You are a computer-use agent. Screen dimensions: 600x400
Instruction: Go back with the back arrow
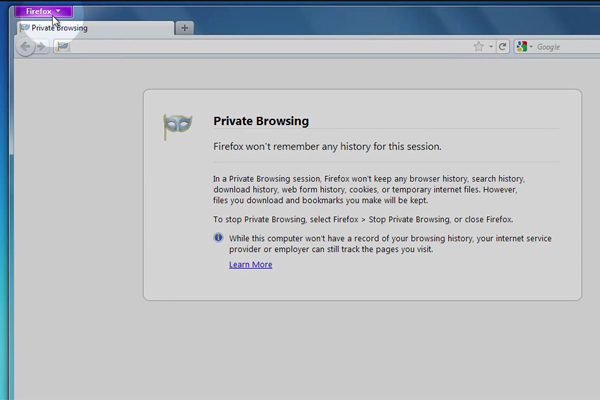click(25, 47)
